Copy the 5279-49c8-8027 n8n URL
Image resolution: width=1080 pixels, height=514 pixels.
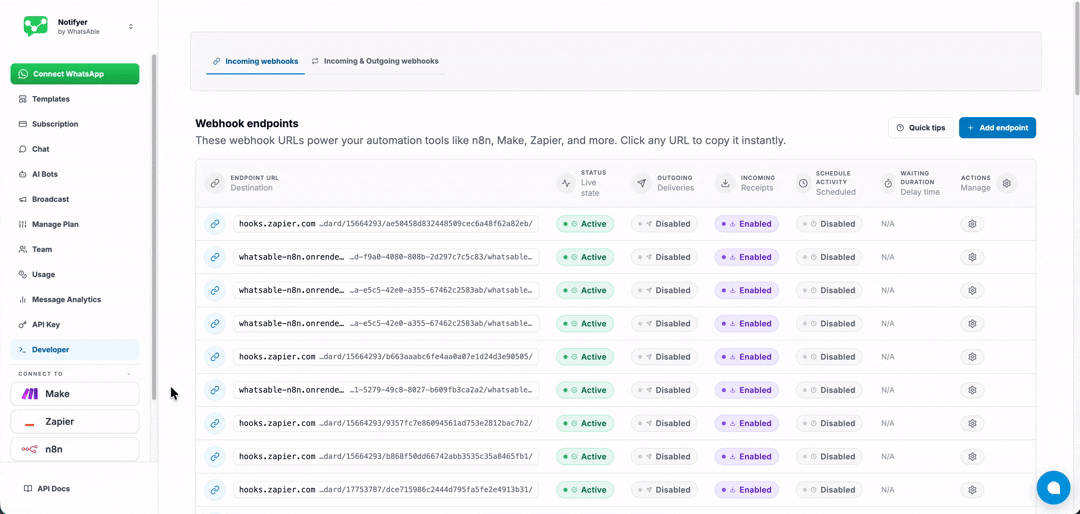tap(386, 390)
